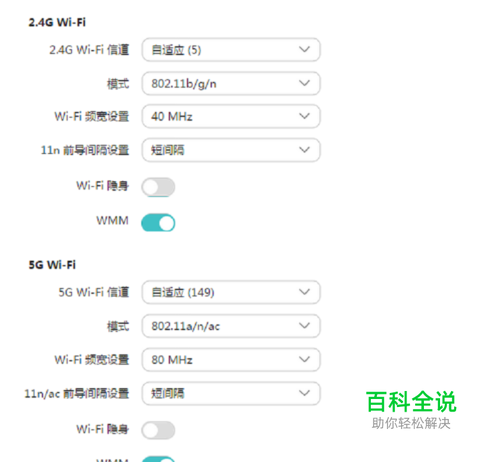Click the chevron arrow on 80 MHz dropdown
This screenshot has width=500, height=462.
(304, 359)
